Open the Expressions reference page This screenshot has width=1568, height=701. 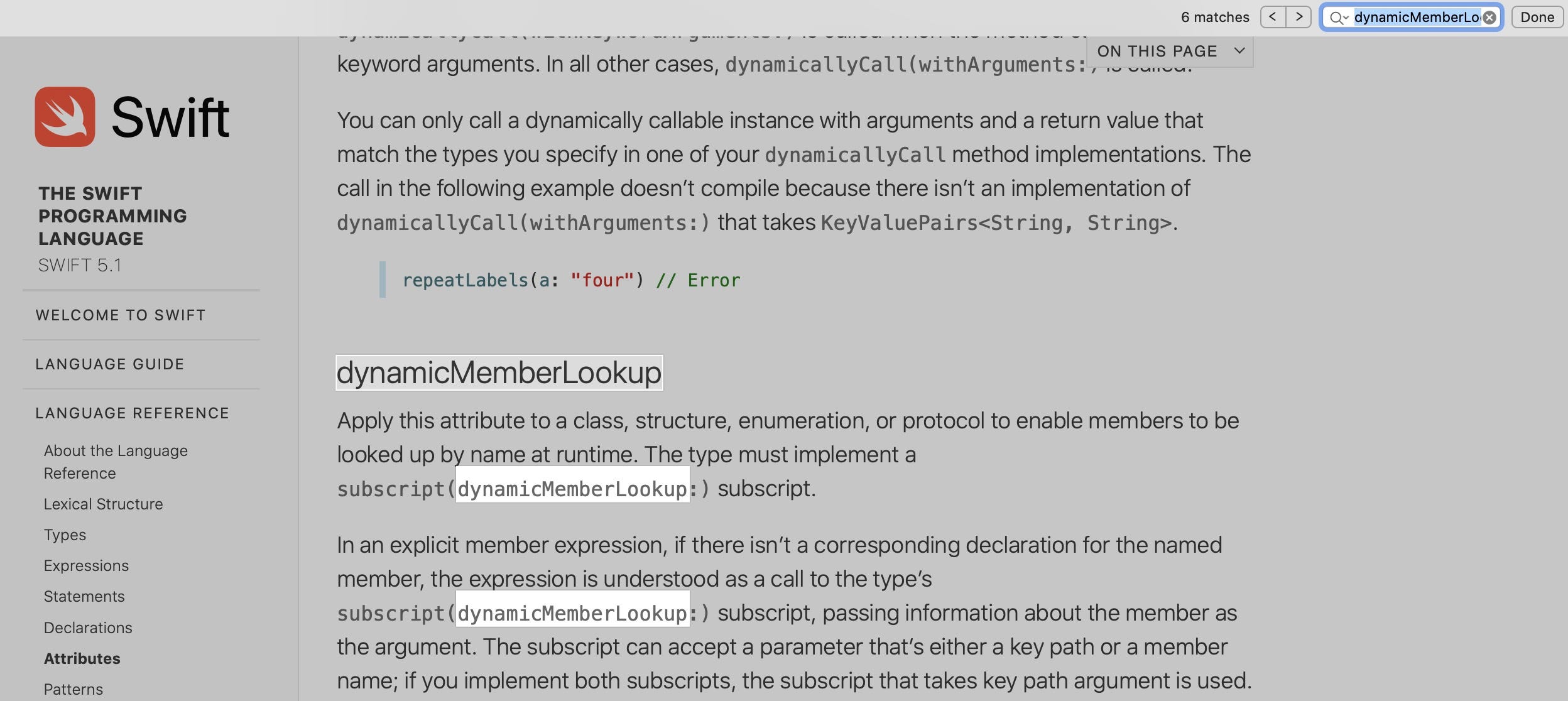87,565
